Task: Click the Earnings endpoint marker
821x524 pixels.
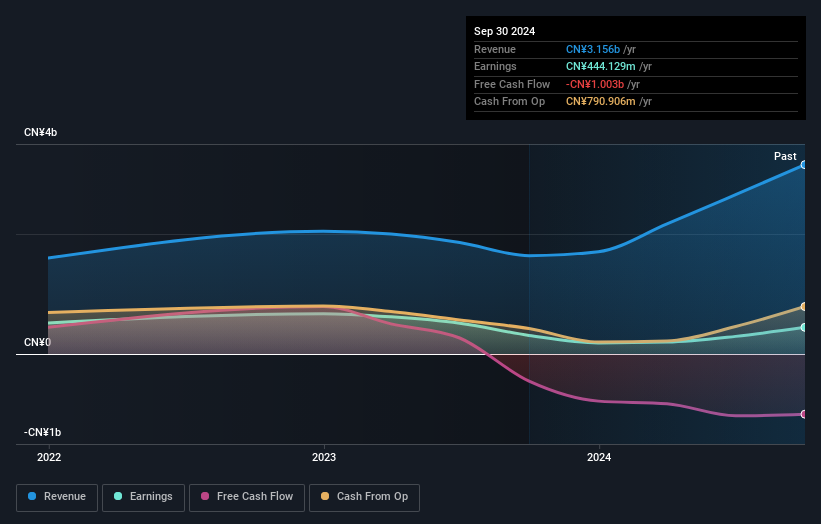Action: coord(803,328)
